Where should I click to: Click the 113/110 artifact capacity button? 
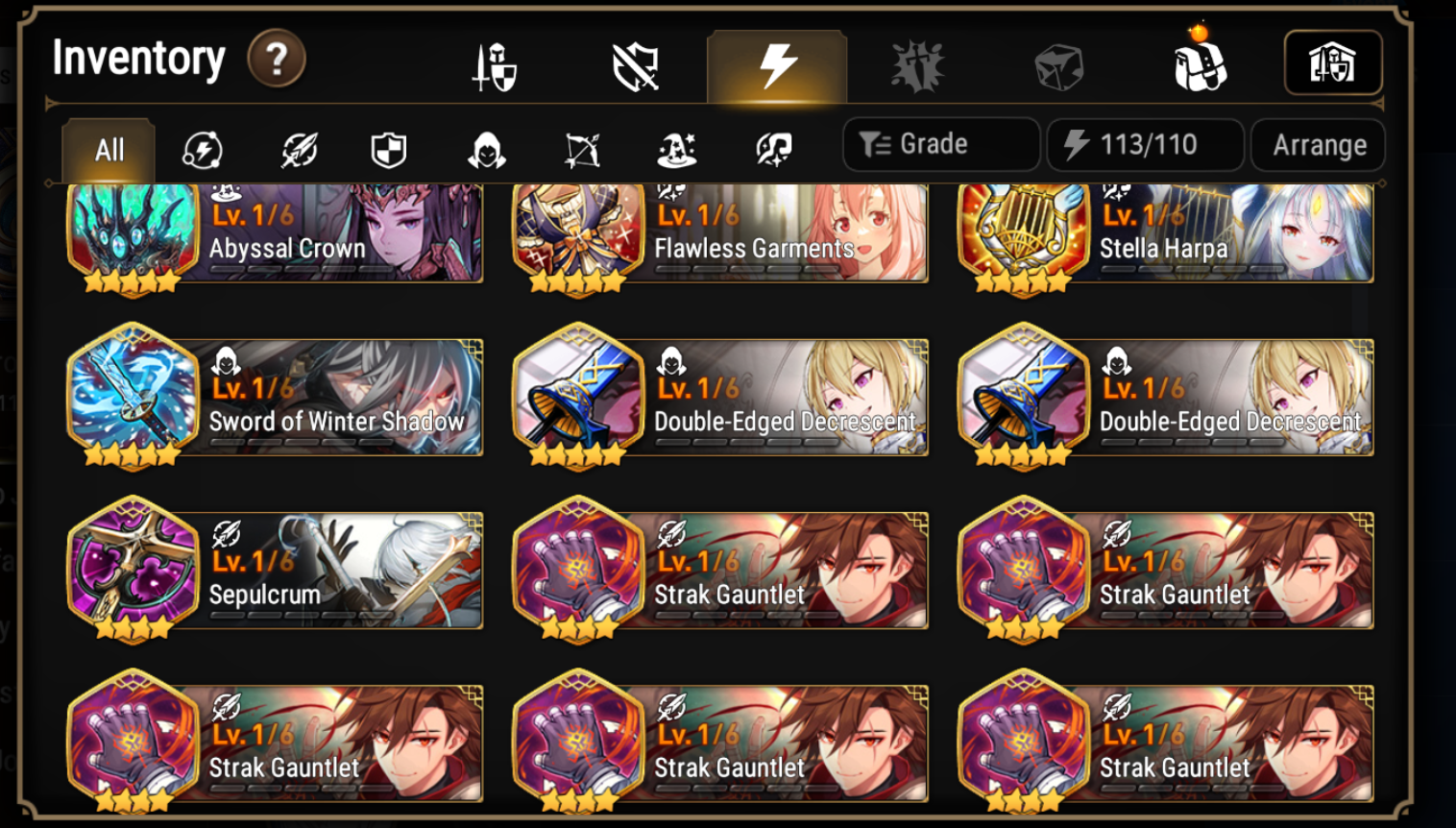(1145, 144)
